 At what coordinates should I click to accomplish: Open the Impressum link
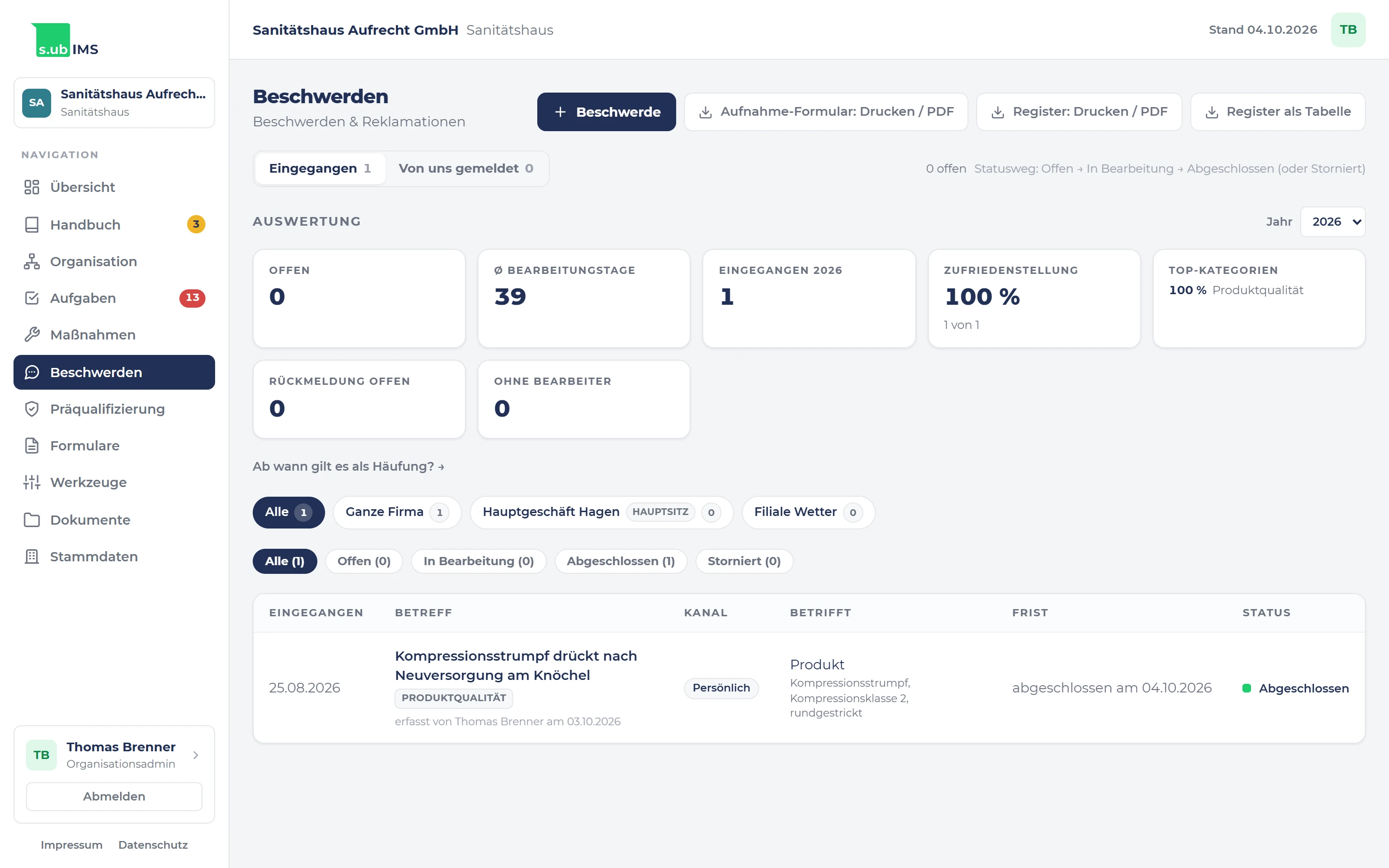pyautogui.click(x=72, y=845)
